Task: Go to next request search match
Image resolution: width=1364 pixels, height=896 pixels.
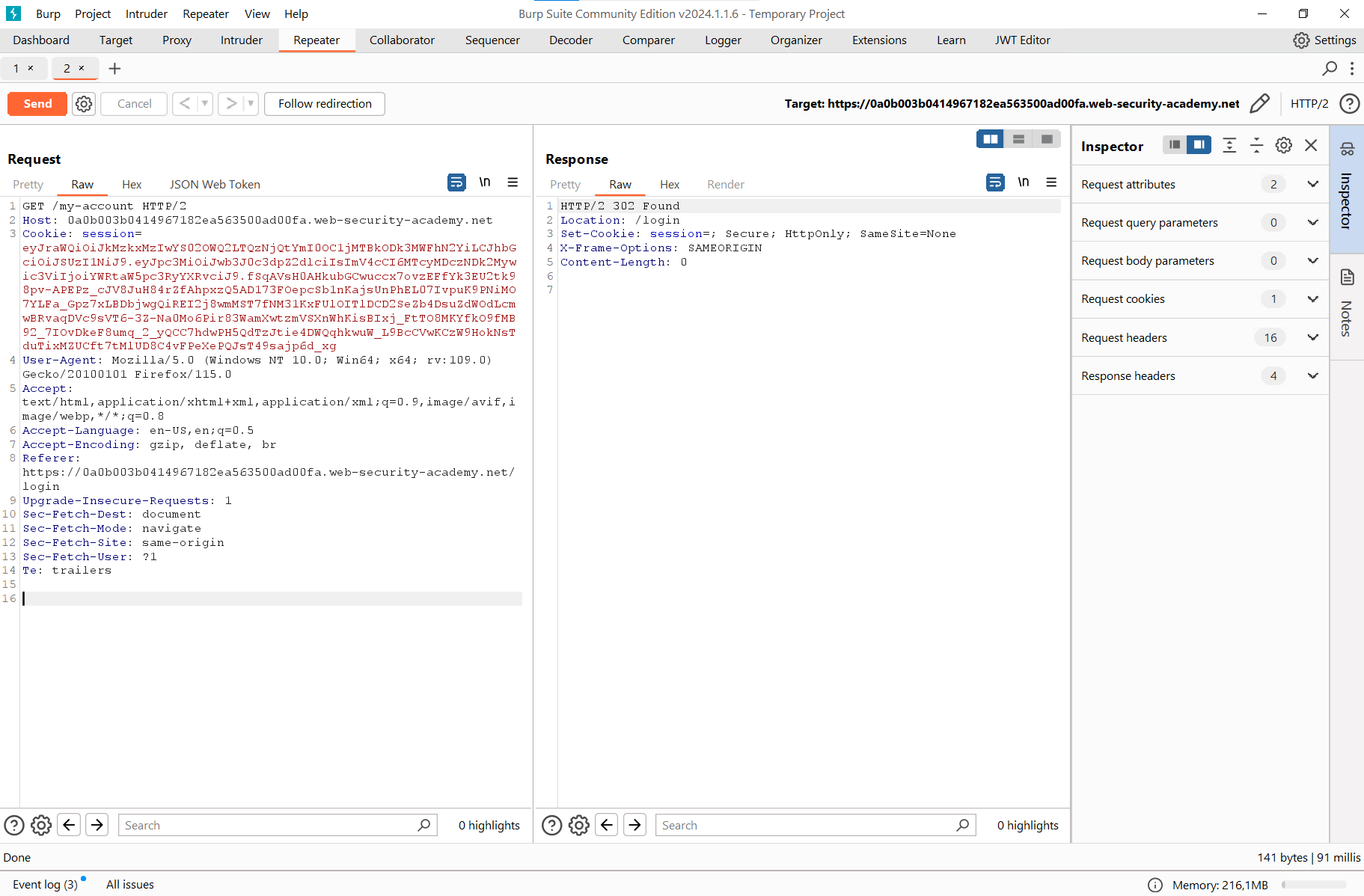Action: pos(97,825)
